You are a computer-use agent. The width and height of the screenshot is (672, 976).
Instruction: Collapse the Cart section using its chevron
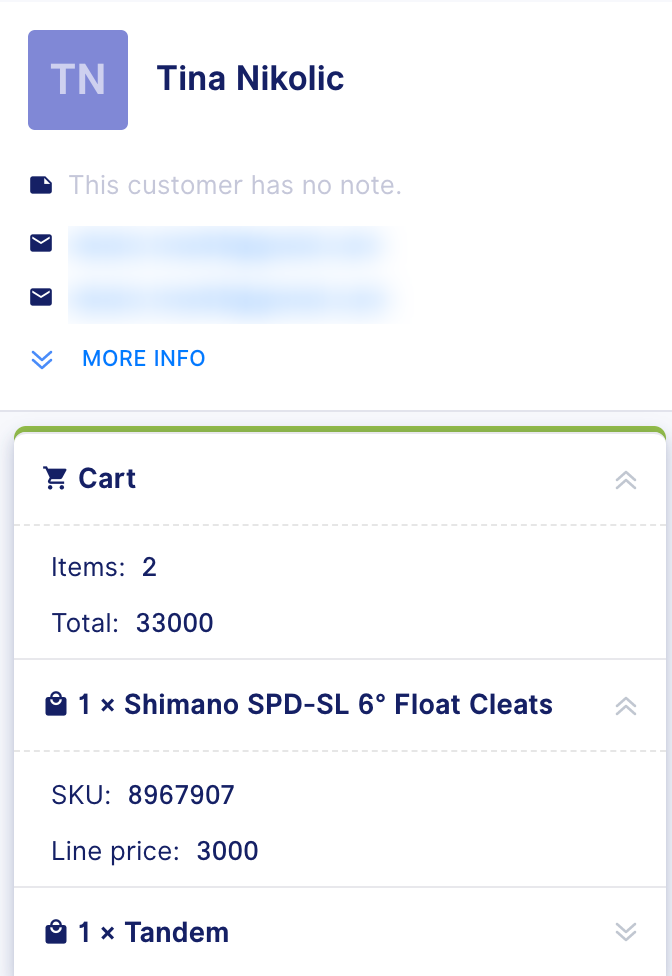coord(625,480)
